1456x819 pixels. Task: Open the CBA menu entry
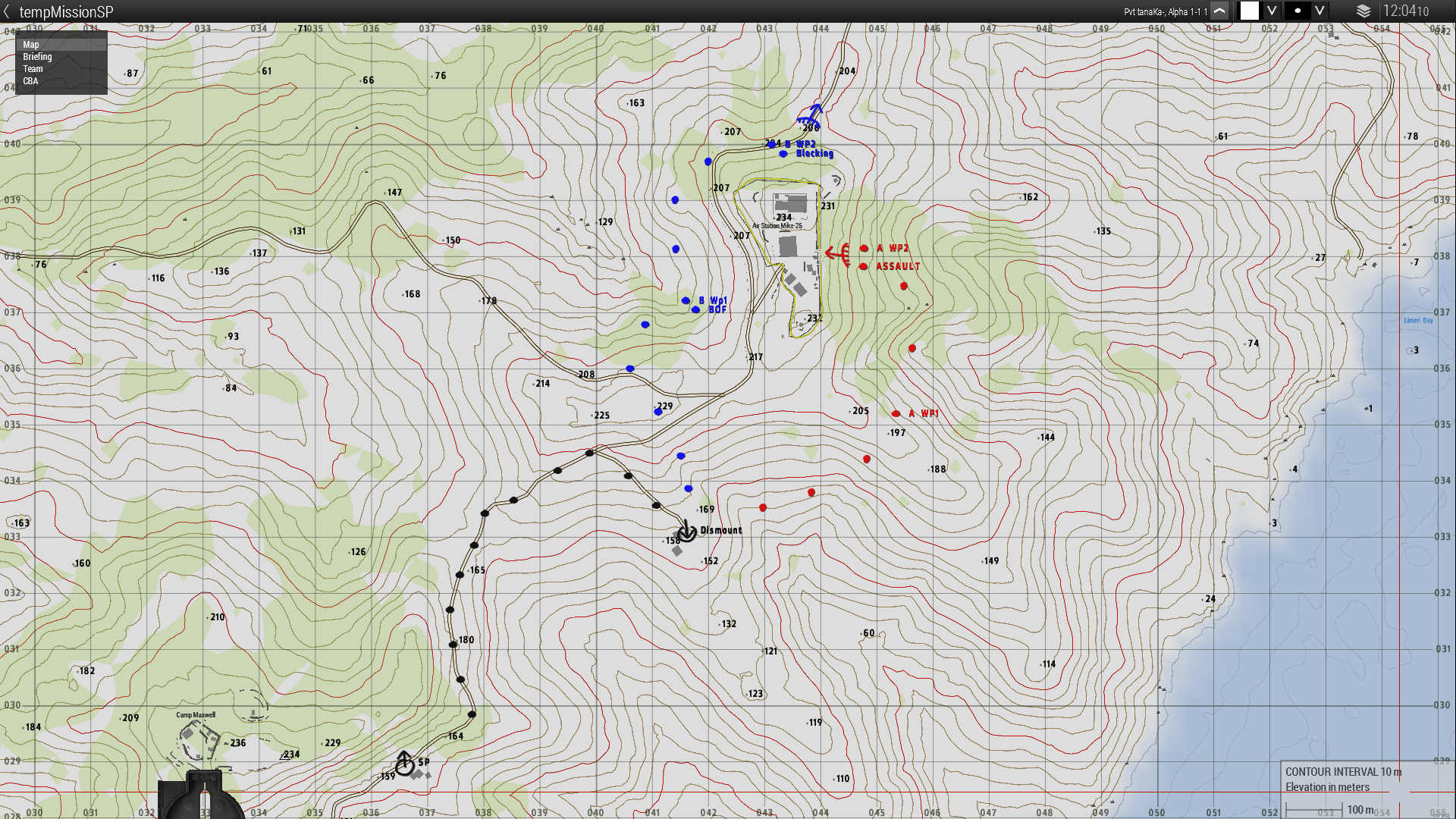click(30, 81)
